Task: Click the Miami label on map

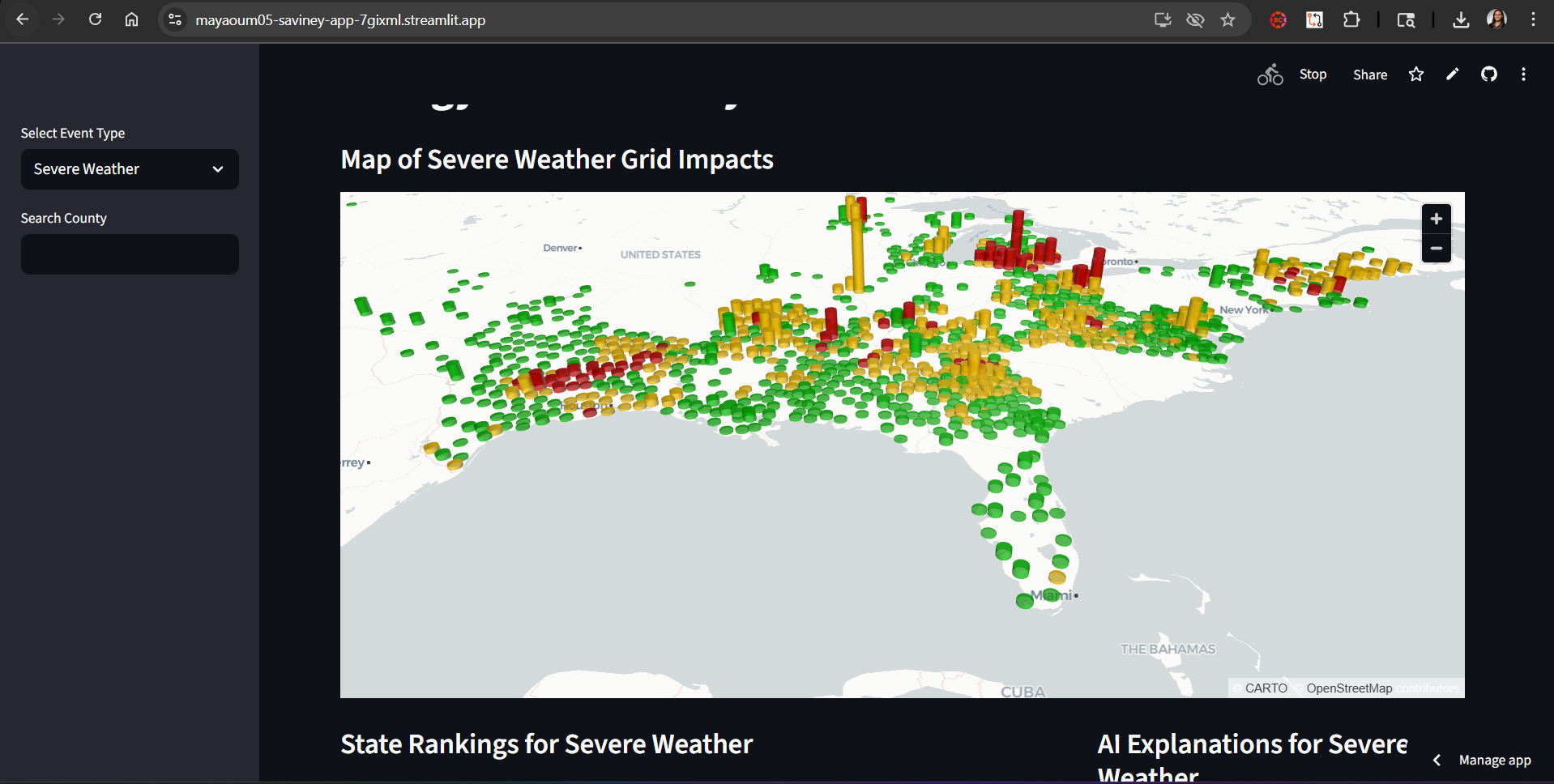Action: (x=1052, y=595)
